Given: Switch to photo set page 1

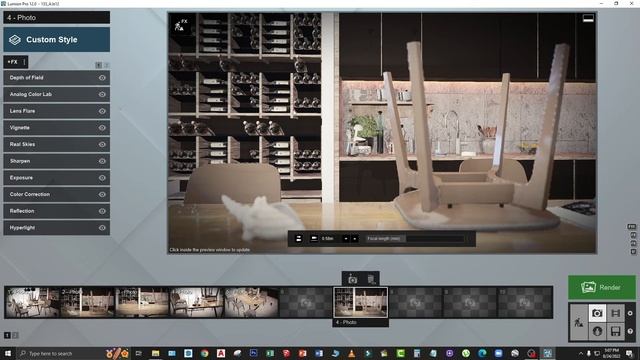Looking at the screenshot, I should coord(7,335).
